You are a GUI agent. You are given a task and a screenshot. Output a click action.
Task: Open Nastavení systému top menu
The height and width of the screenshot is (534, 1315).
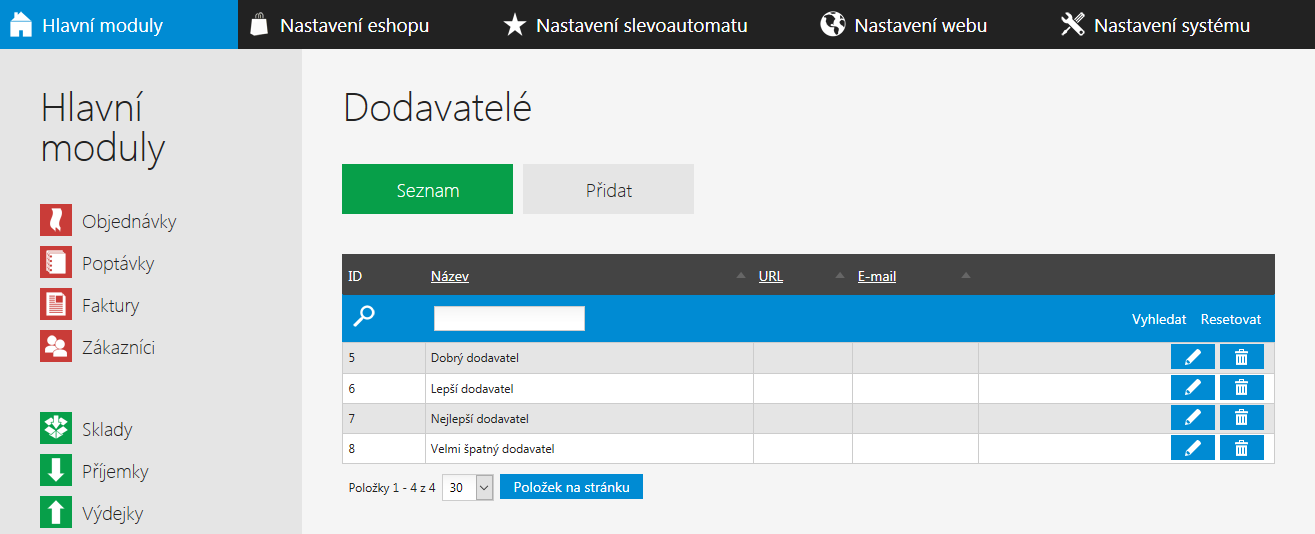(x=1155, y=25)
